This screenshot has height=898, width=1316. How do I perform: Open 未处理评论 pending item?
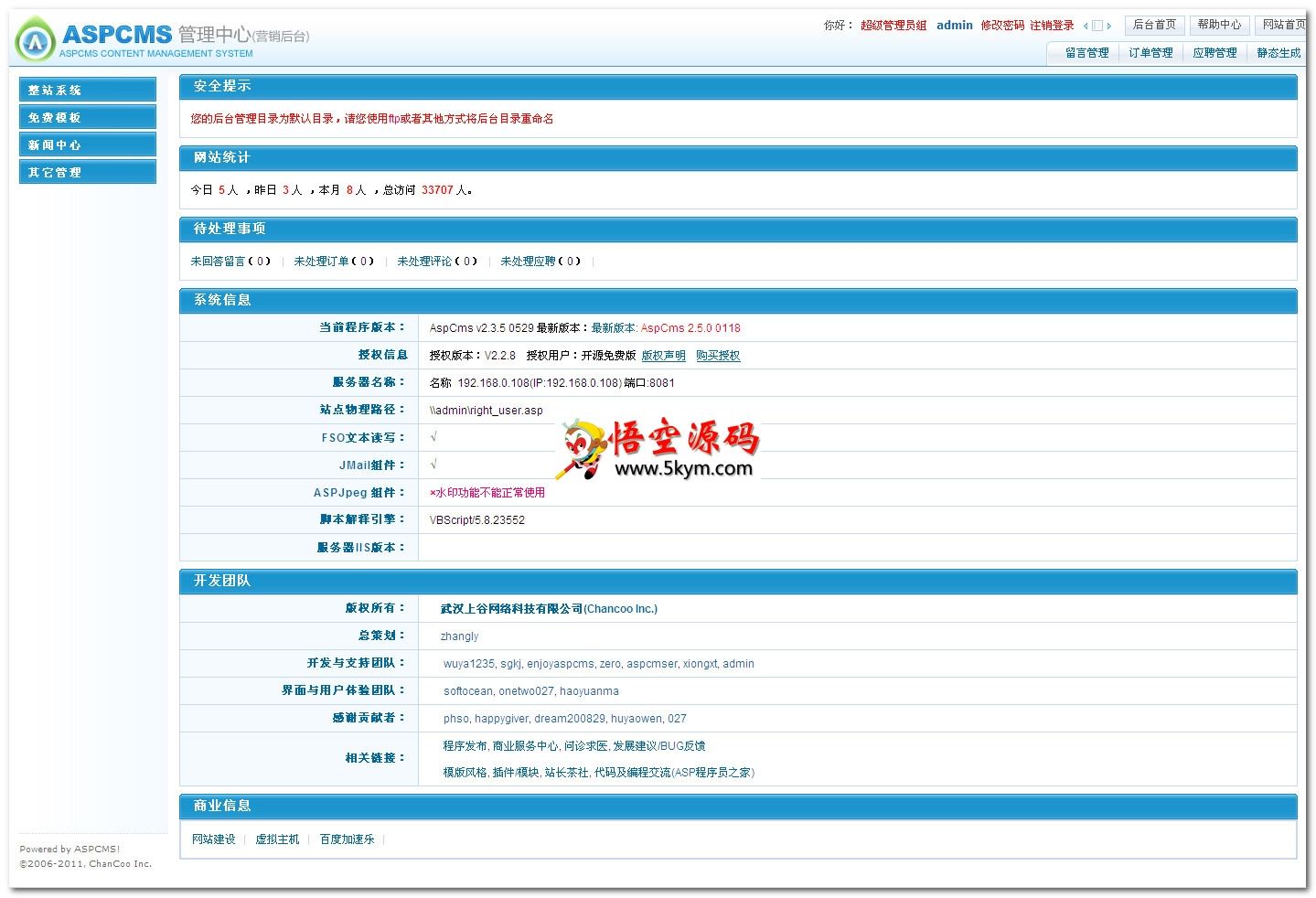click(437, 262)
